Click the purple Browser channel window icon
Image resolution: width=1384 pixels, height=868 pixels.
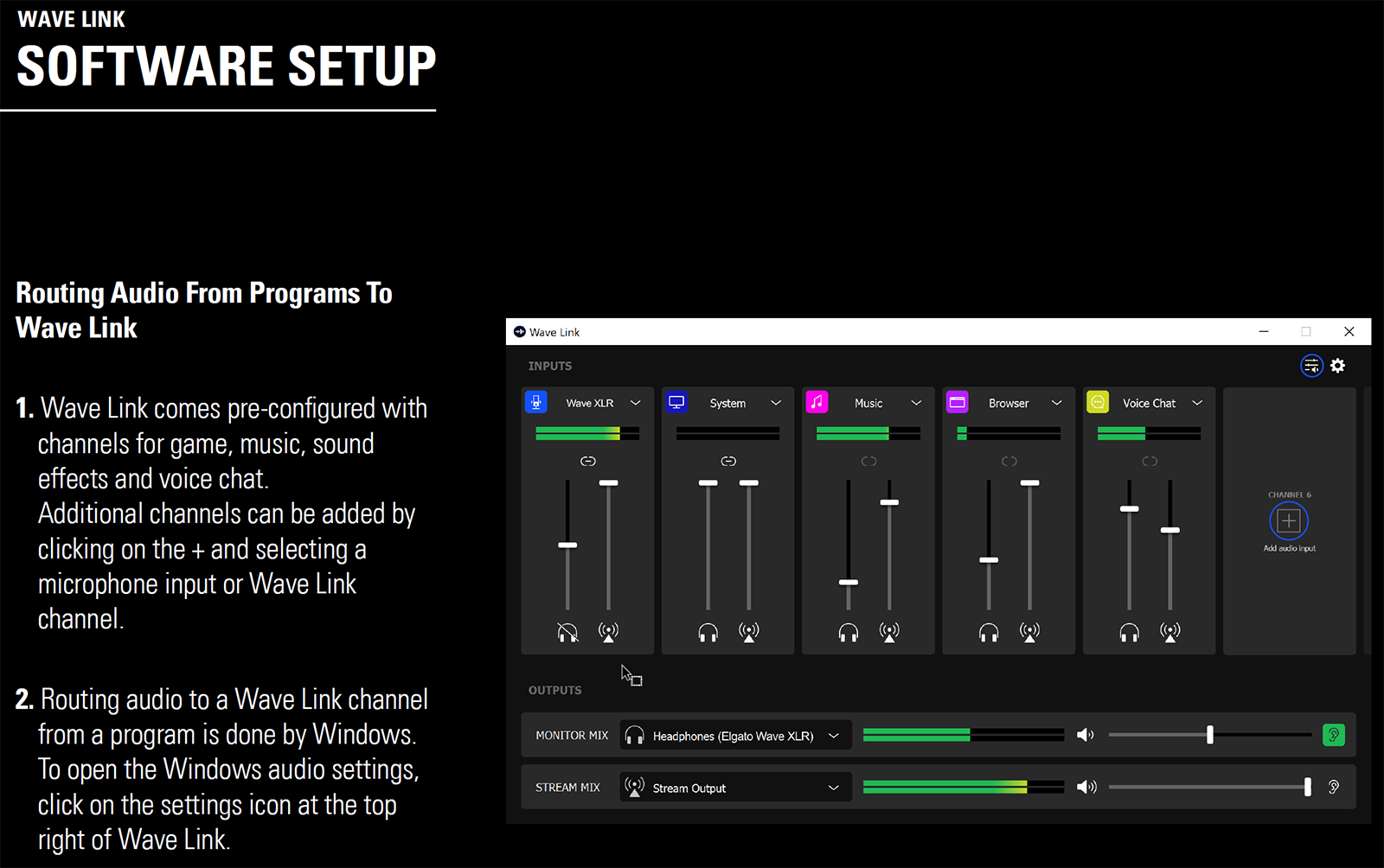click(957, 402)
